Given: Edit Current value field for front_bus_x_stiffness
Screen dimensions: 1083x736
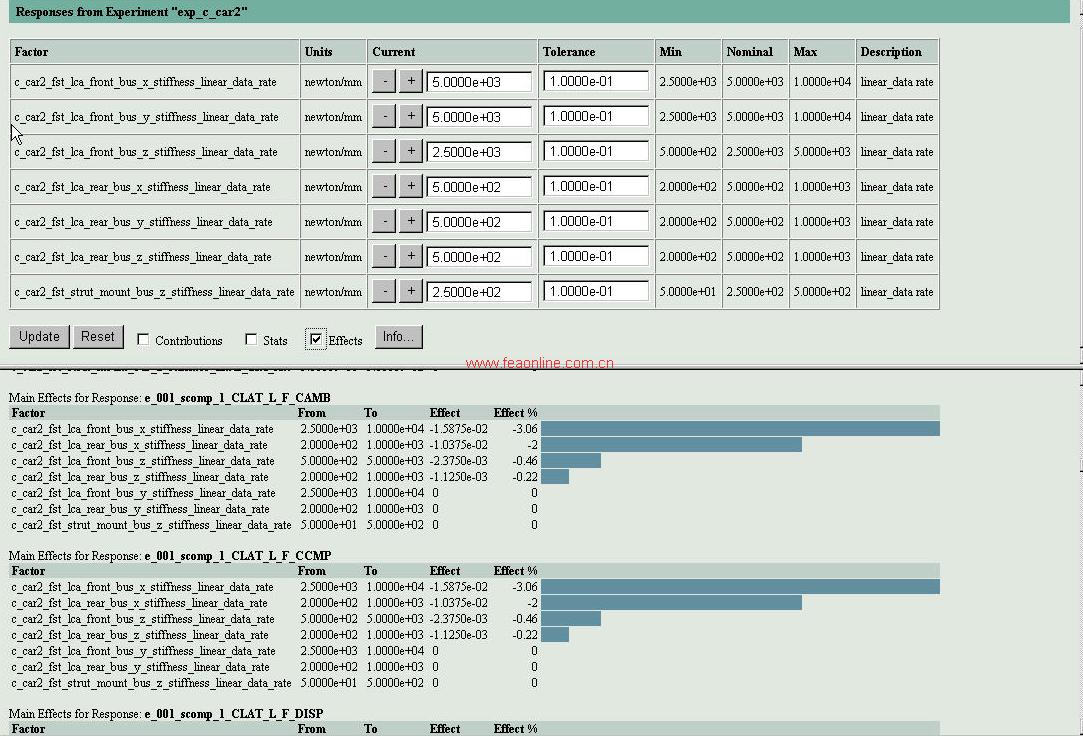Looking at the screenshot, I should click(x=479, y=82).
